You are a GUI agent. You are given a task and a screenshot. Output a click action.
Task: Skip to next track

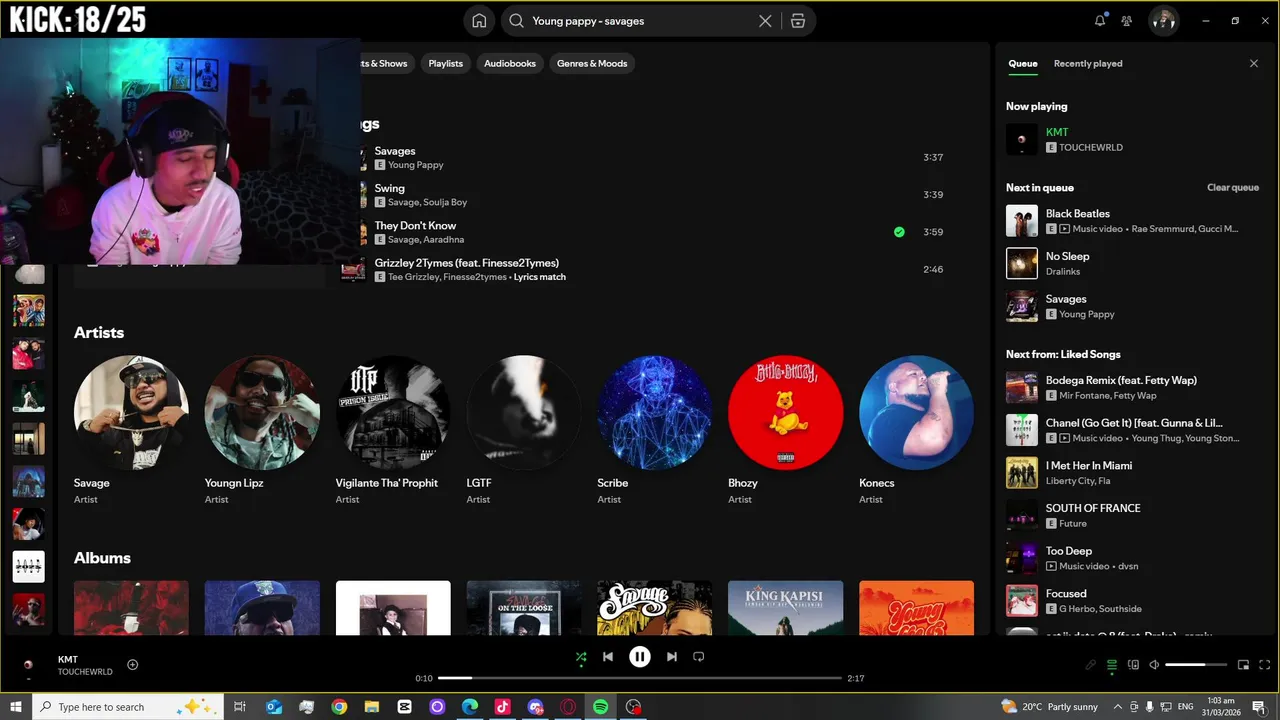(x=672, y=657)
